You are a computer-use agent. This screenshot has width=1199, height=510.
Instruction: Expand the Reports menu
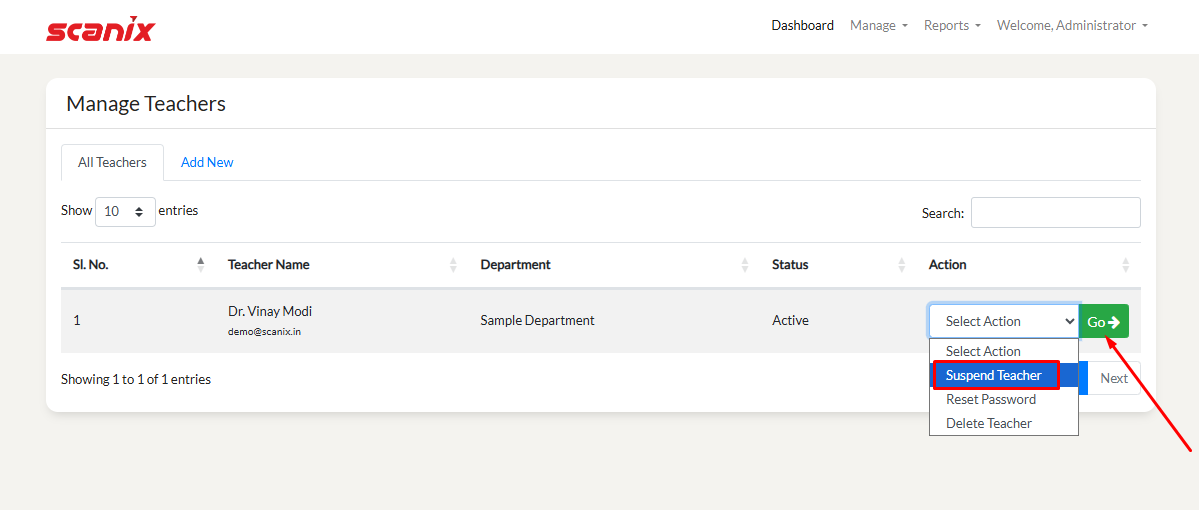pos(951,26)
